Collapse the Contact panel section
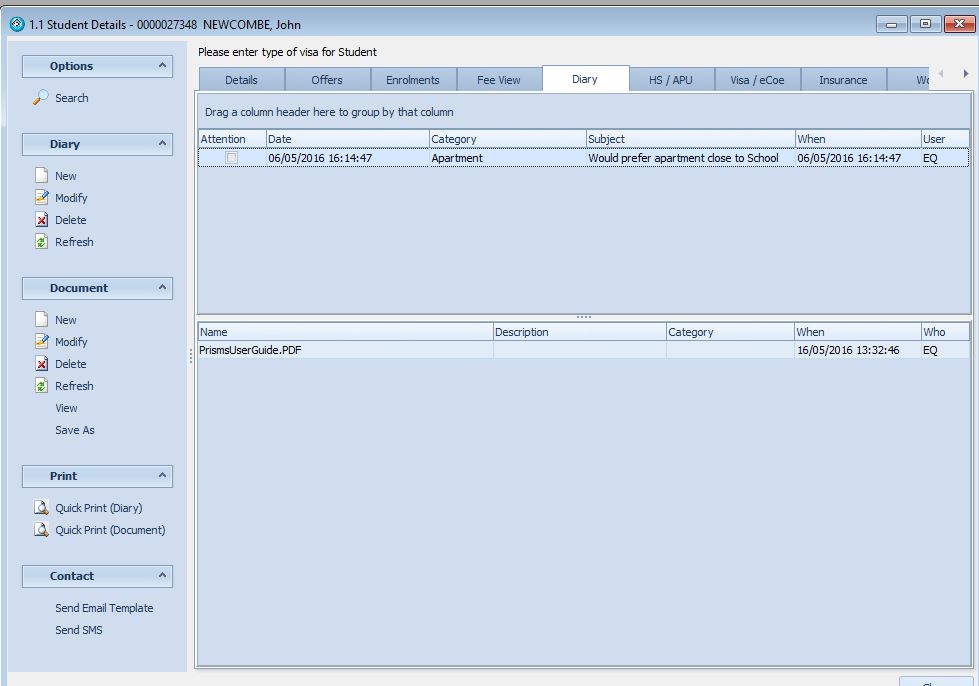The width and height of the screenshot is (979, 686). (x=162, y=576)
